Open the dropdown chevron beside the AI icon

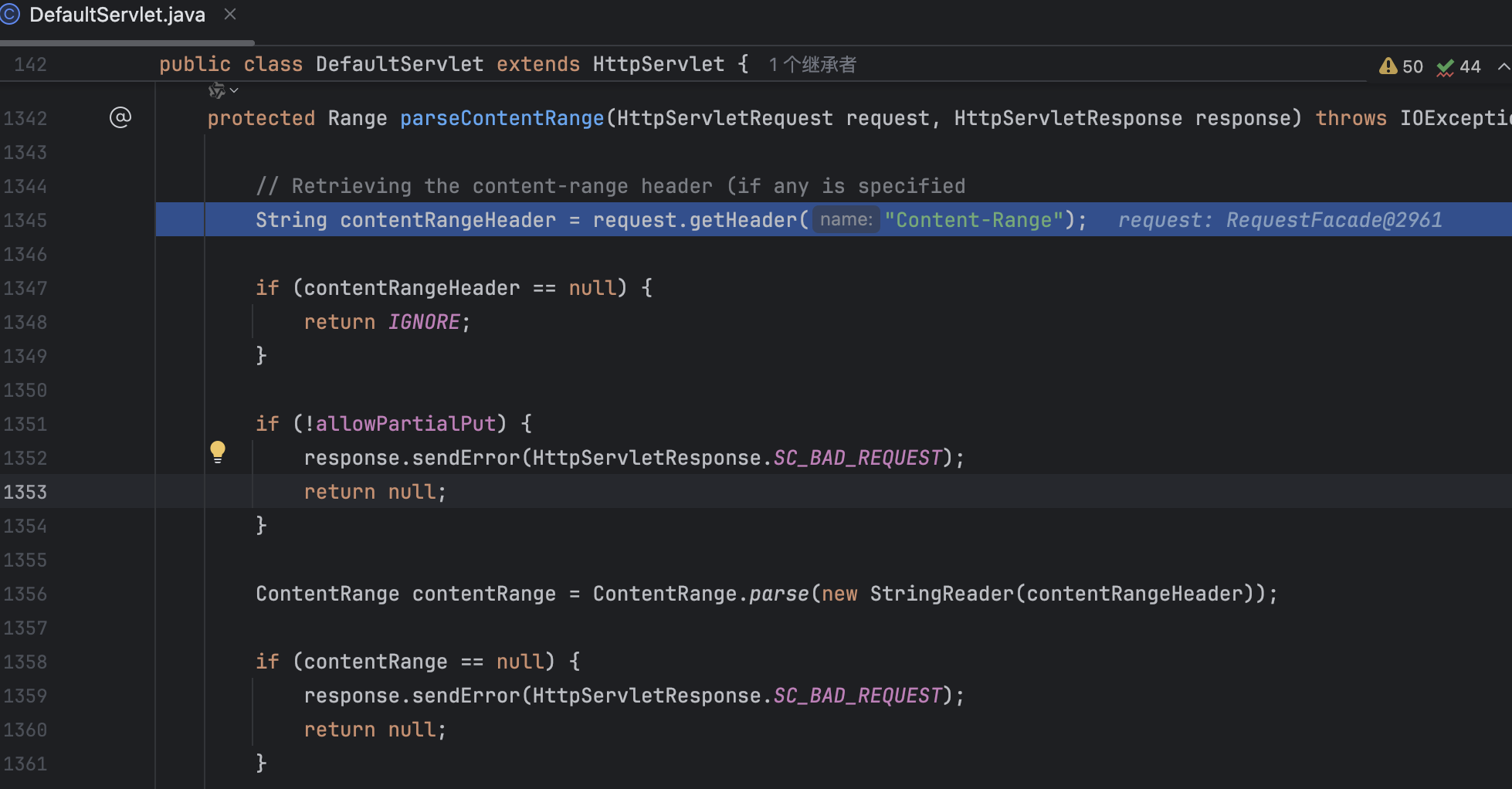pyautogui.click(x=234, y=91)
